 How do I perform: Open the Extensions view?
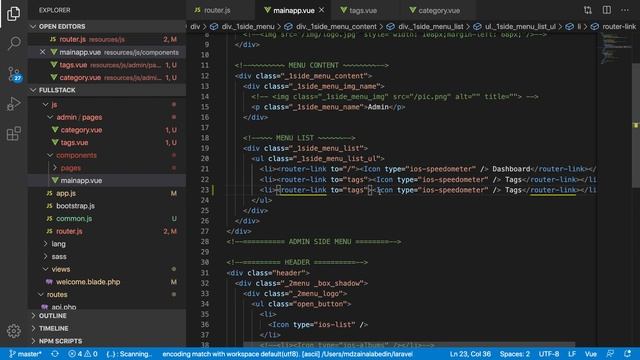(x=13, y=133)
